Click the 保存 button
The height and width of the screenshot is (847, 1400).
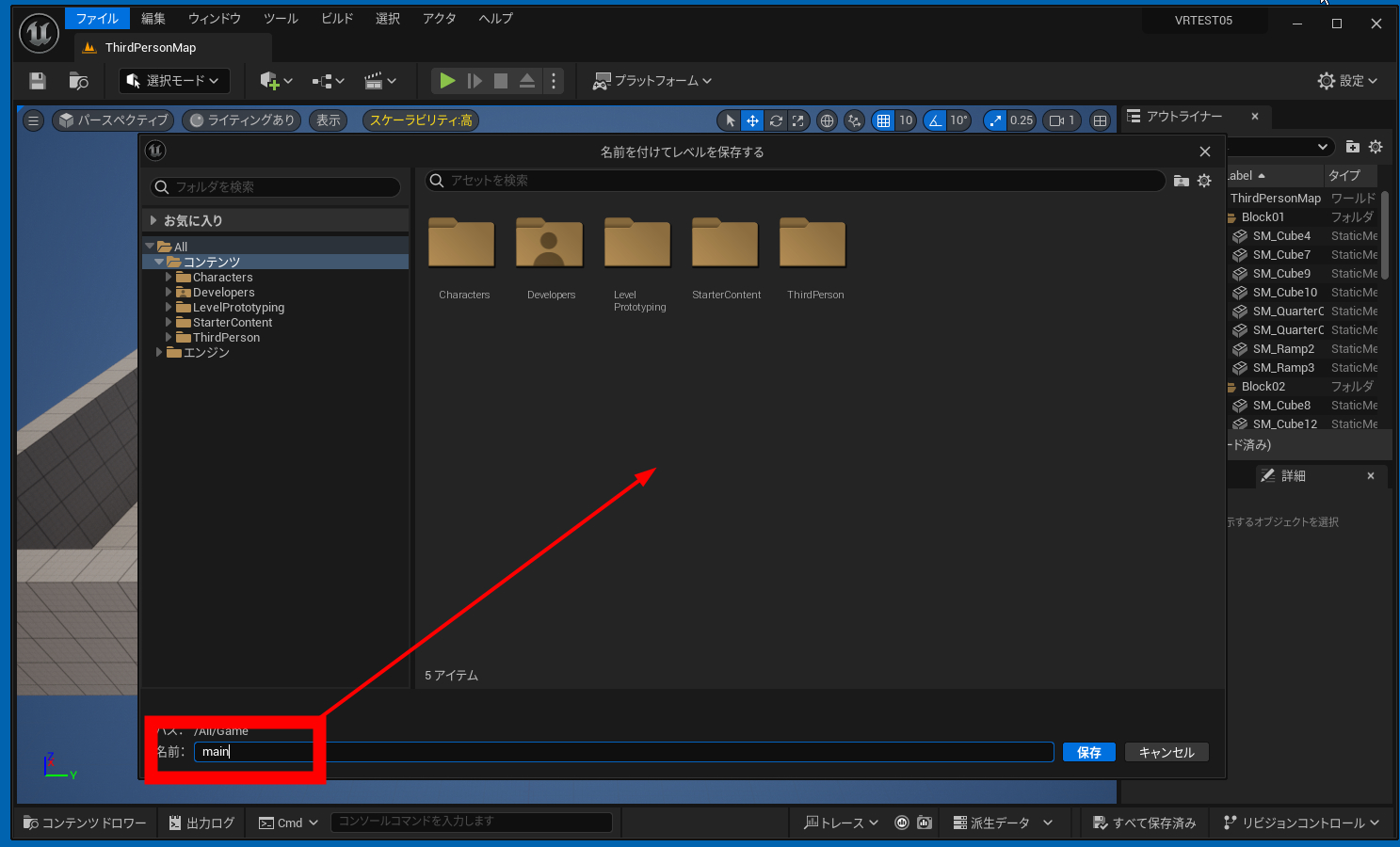tap(1088, 752)
